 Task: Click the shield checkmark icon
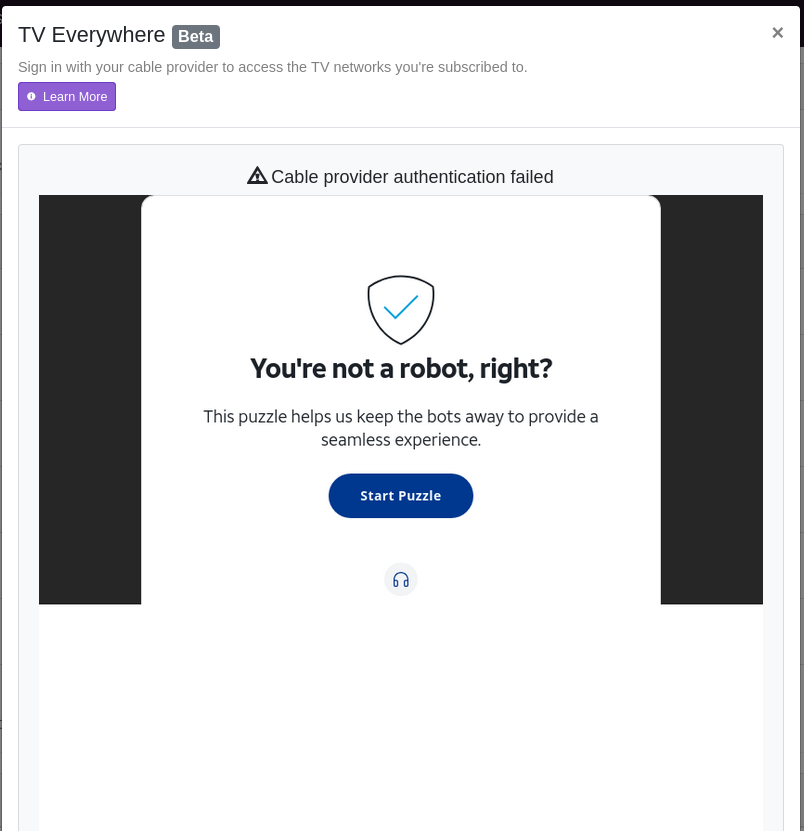[400, 309]
